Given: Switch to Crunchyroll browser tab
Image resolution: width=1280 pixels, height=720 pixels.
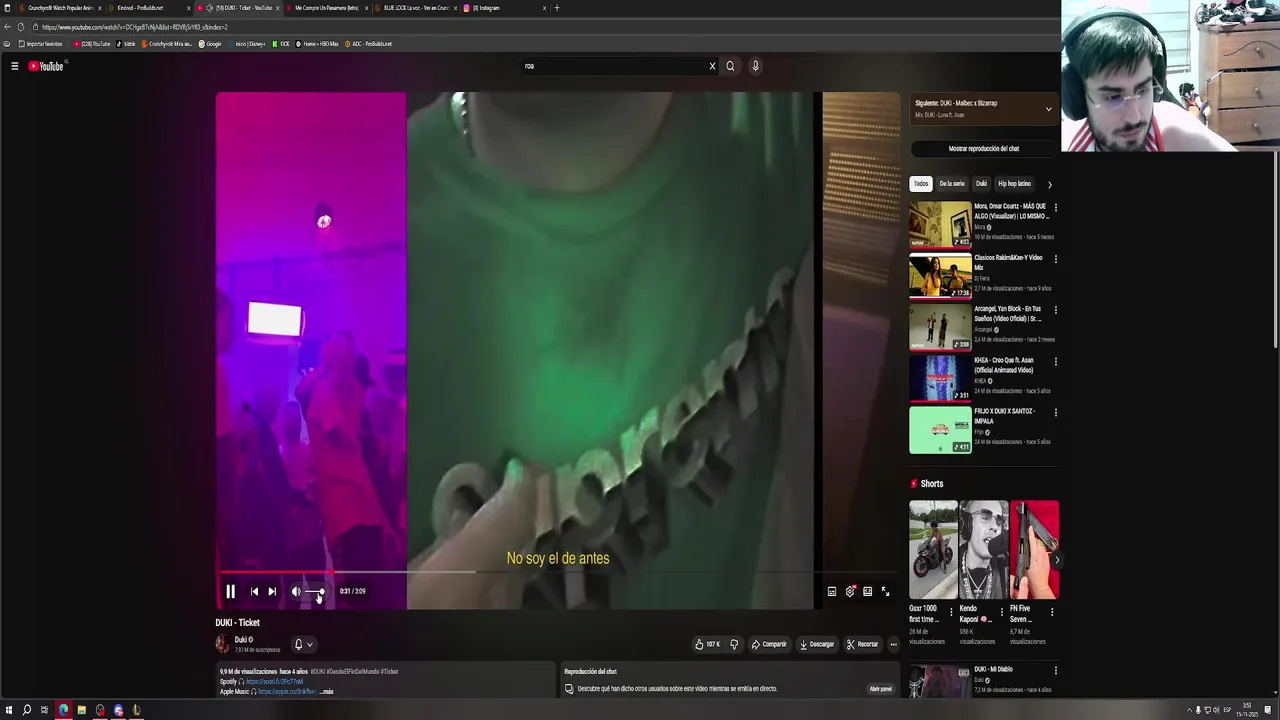Looking at the screenshot, I should click(60, 8).
